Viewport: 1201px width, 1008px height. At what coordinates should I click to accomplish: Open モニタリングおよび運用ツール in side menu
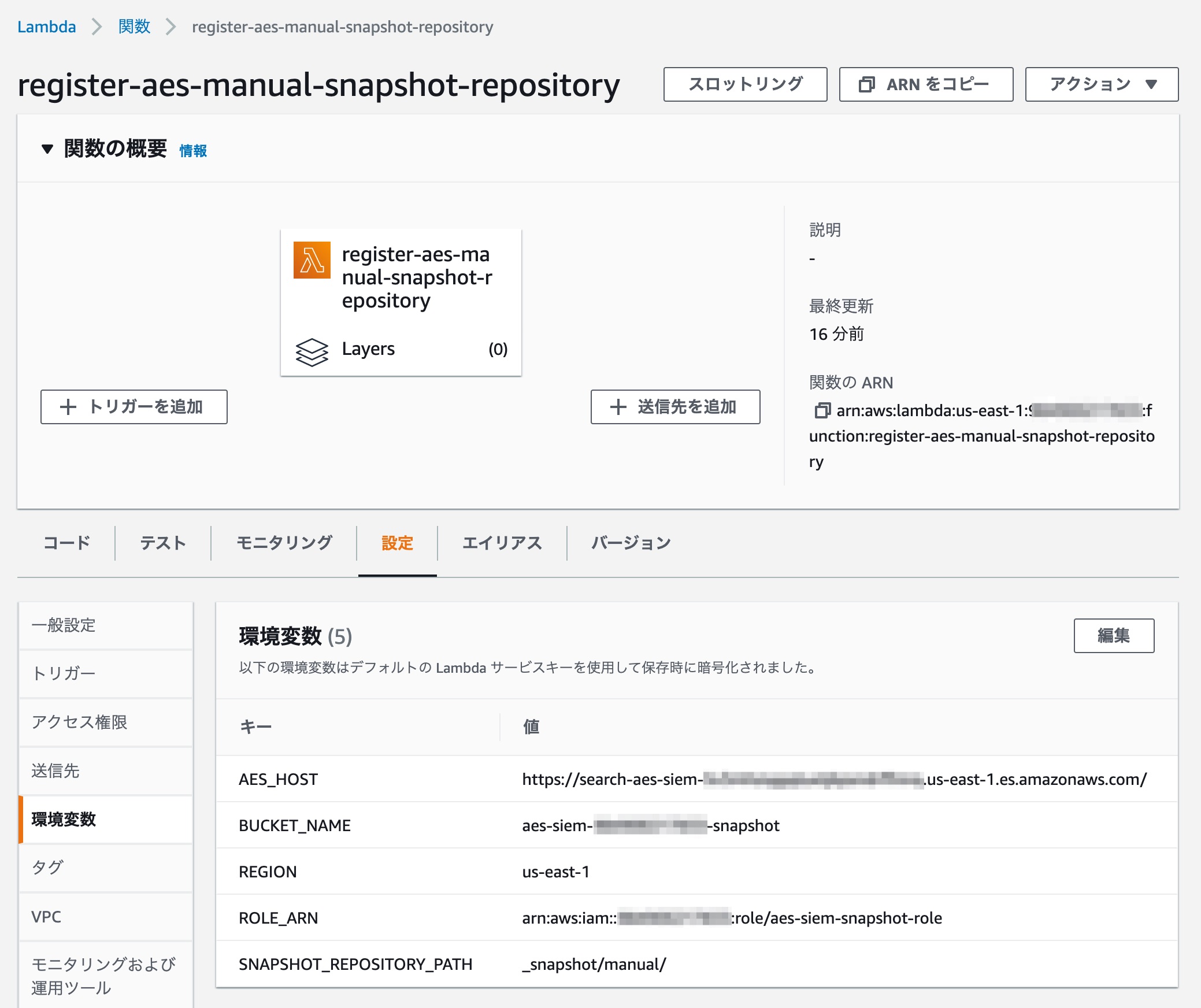106,976
